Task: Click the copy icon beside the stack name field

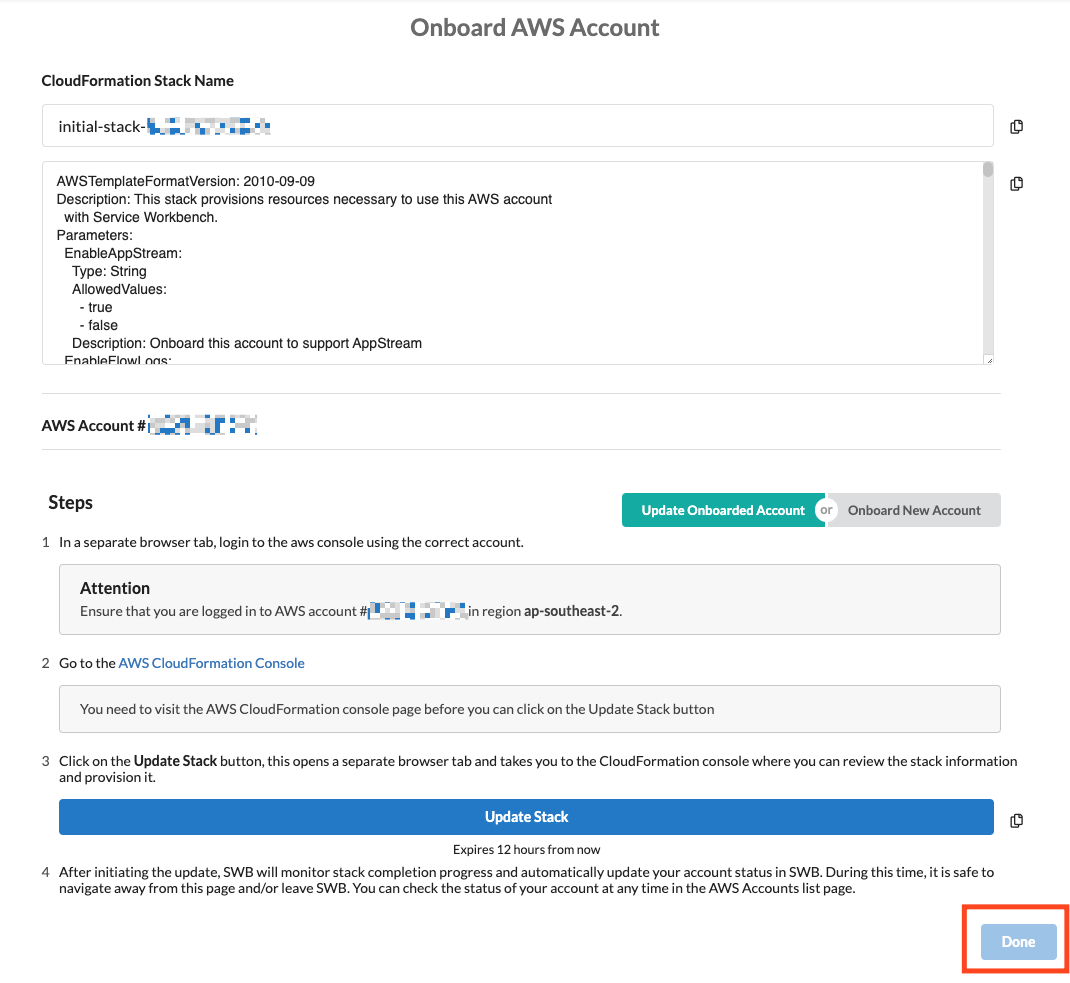Action: coord(1016,126)
